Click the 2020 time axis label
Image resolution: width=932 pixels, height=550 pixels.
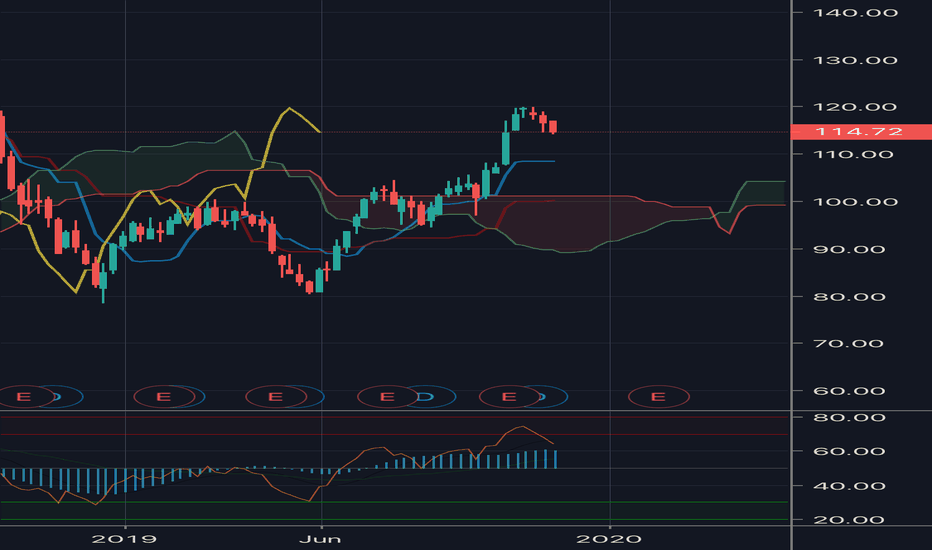[x=609, y=539]
